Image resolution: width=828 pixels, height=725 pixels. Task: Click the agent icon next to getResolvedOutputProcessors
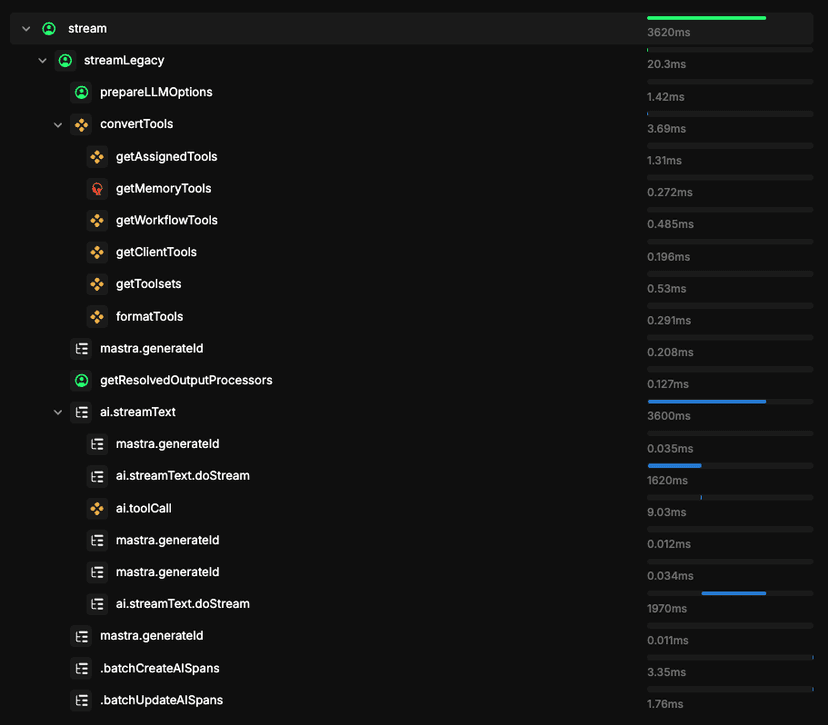(81, 380)
